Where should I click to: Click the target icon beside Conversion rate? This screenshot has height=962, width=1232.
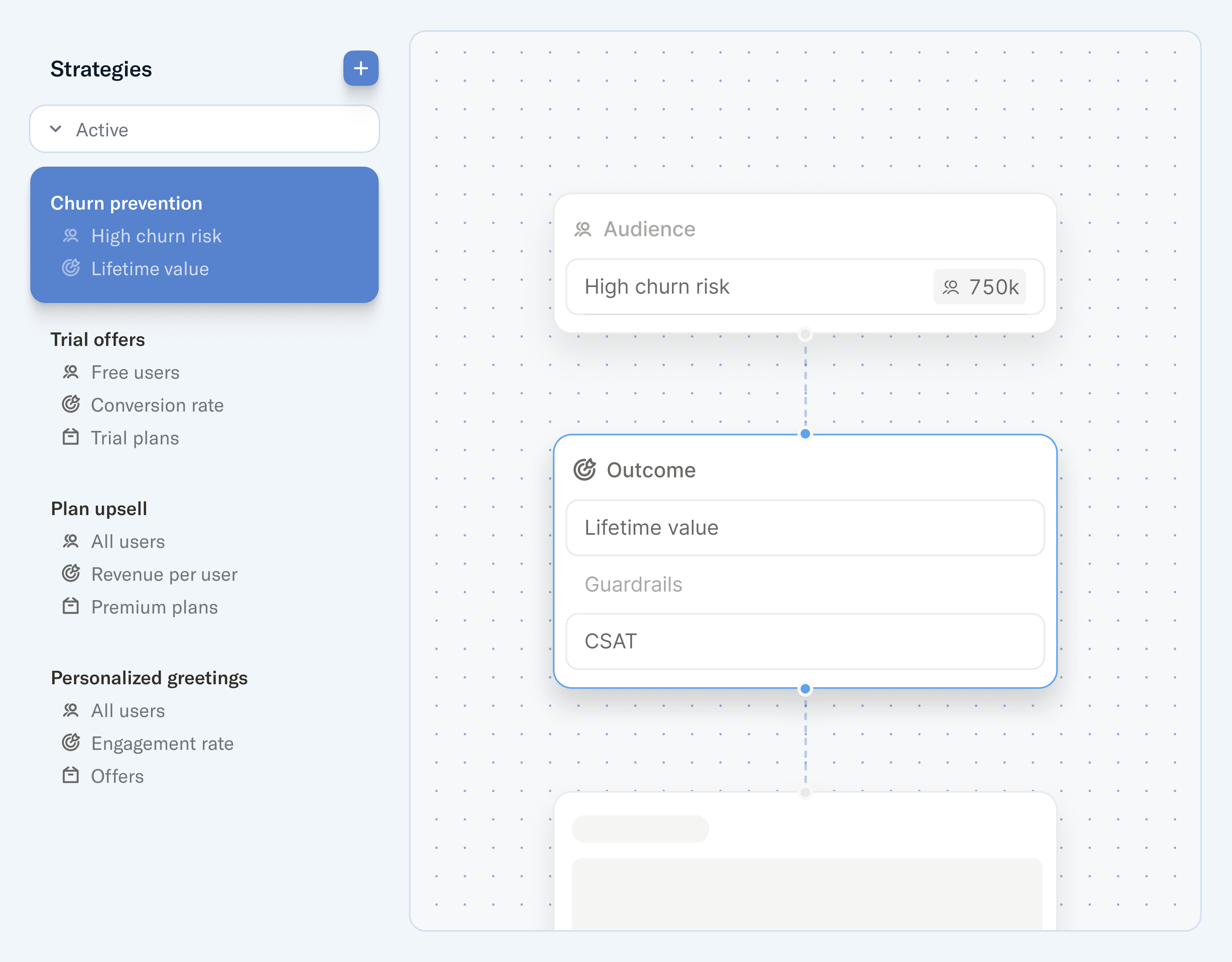[x=71, y=404]
